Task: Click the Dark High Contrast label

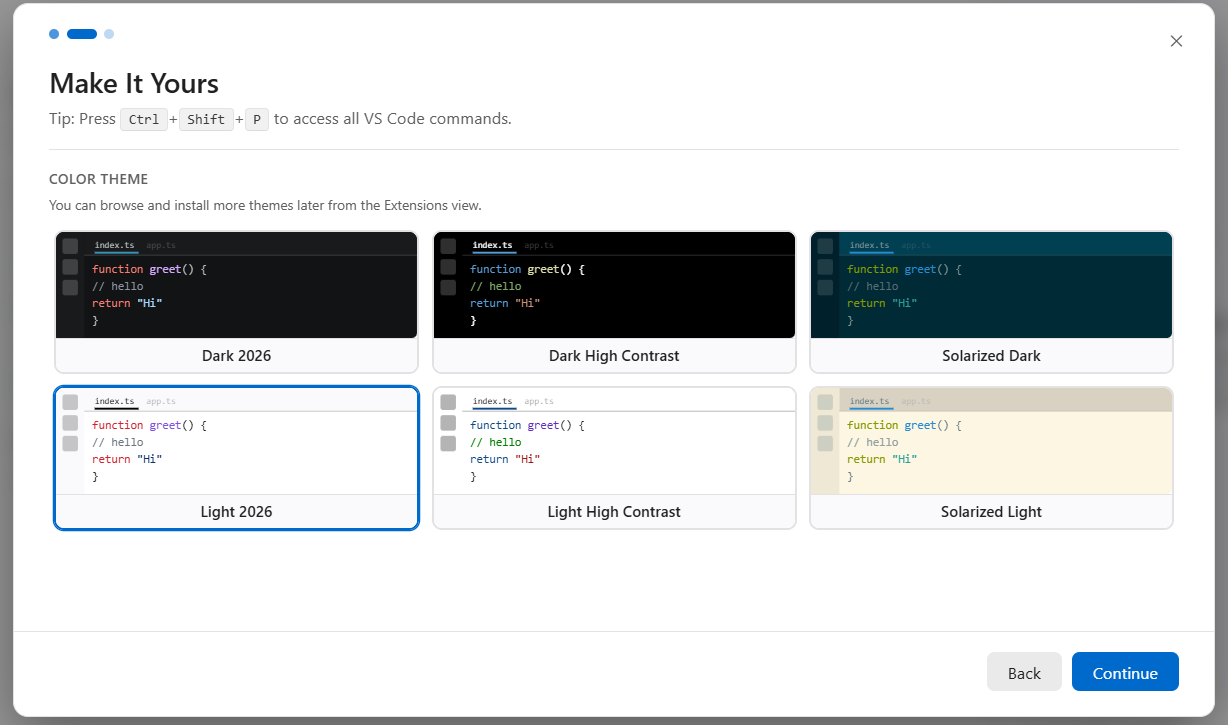Action: [614, 356]
